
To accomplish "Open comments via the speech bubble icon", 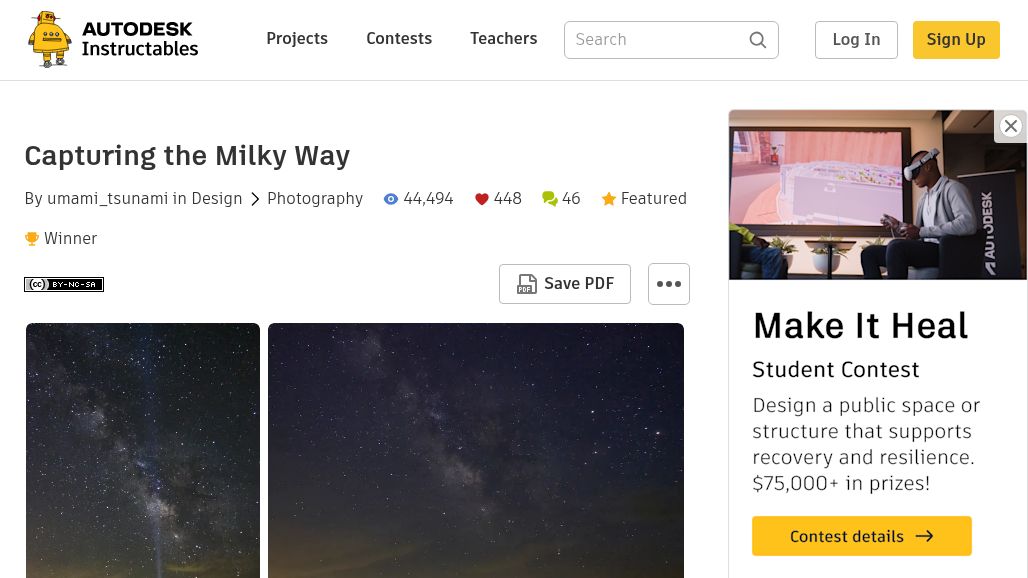I will [550, 198].
